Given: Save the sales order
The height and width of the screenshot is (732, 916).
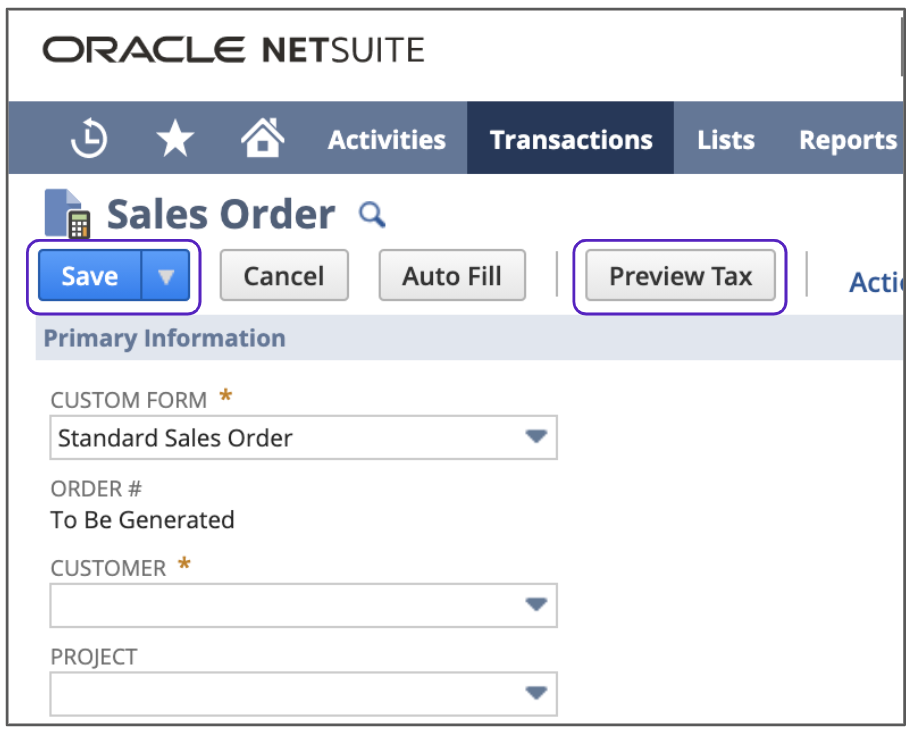Looking at the screenshot, I should point(90,276).
